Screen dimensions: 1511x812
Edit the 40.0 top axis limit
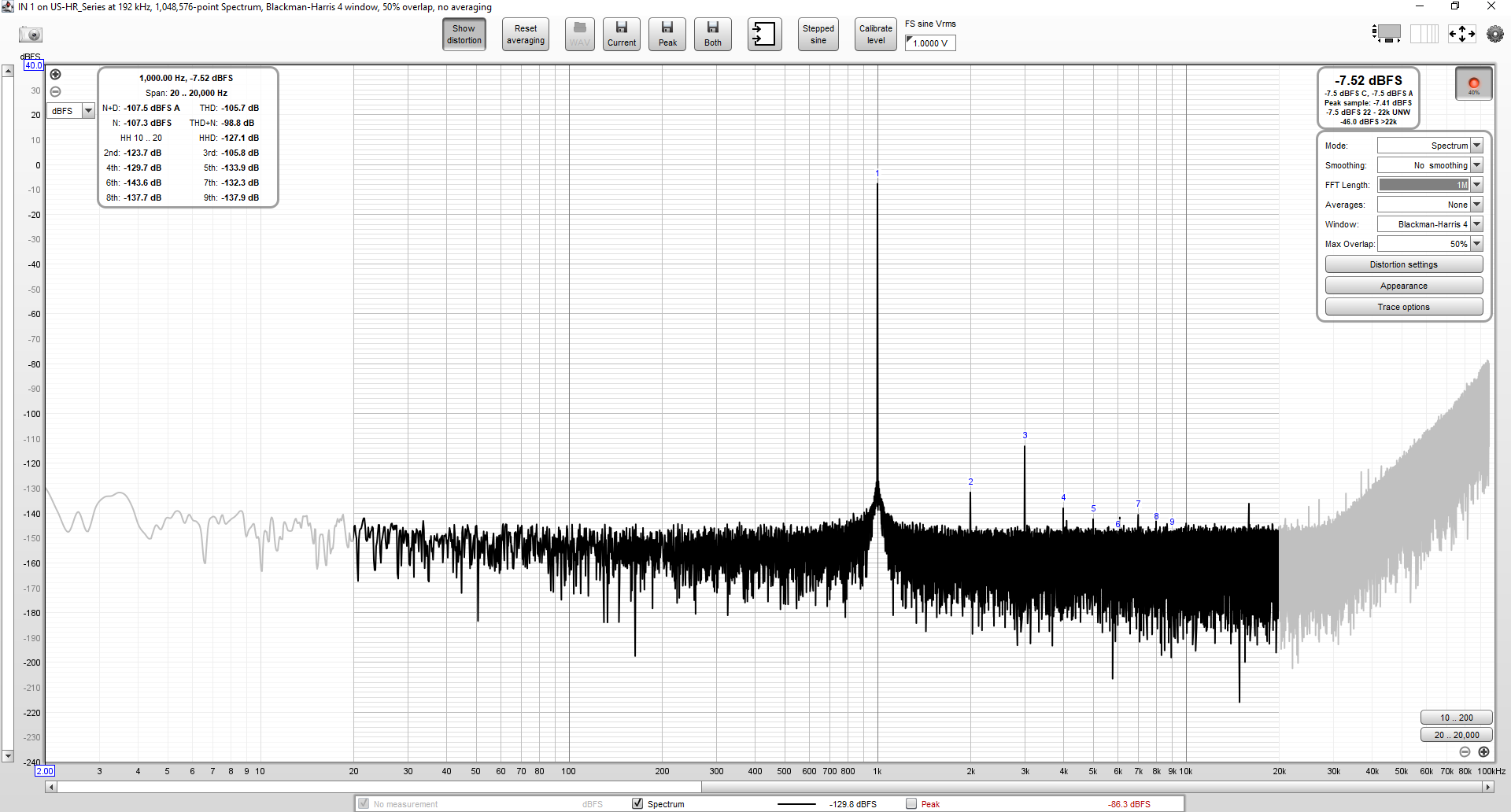point(33,65)
